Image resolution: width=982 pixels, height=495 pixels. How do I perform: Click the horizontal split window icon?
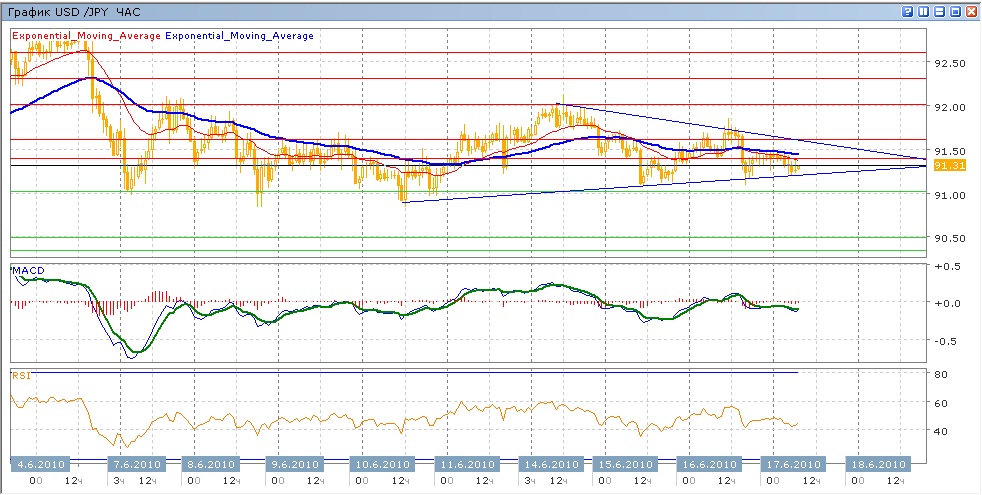click(940, 11)
